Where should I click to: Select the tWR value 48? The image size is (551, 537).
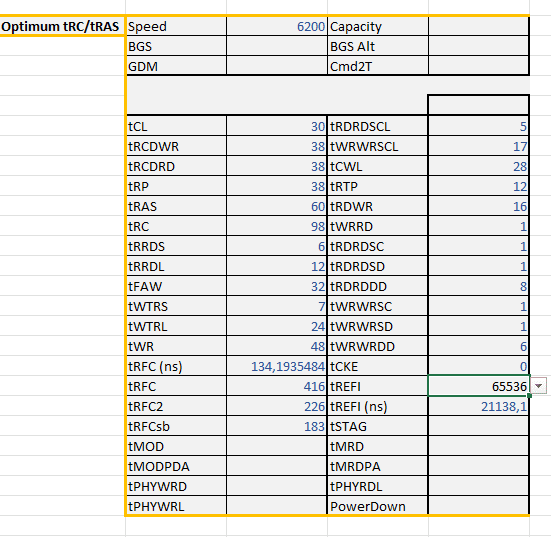coord(277,347)
